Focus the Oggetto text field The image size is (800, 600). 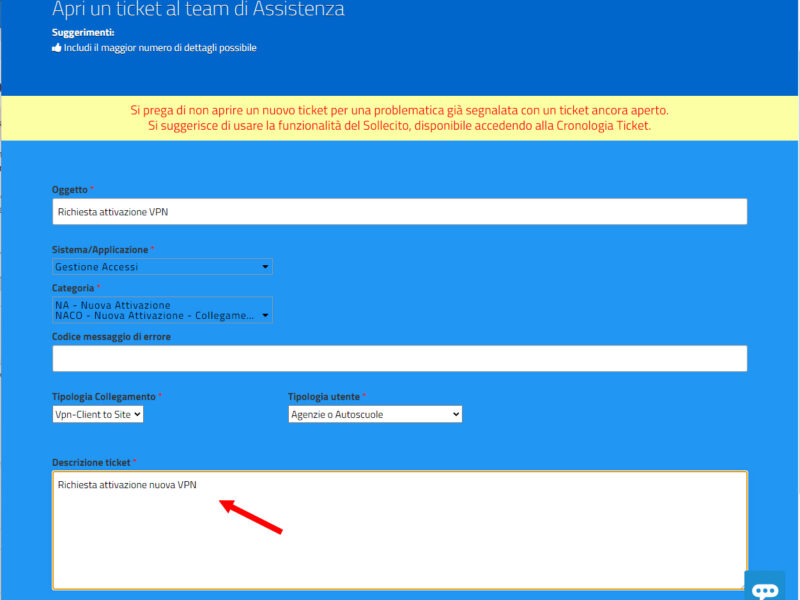click(399, 211)
